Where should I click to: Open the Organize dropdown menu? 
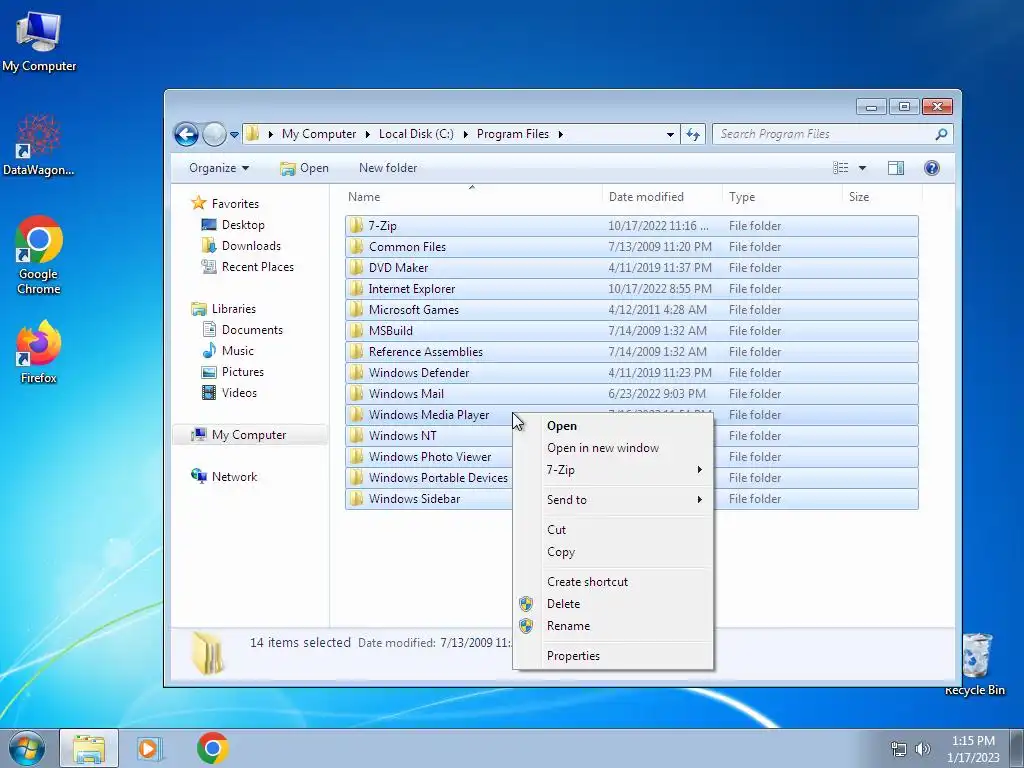click(x=219, y=168)
